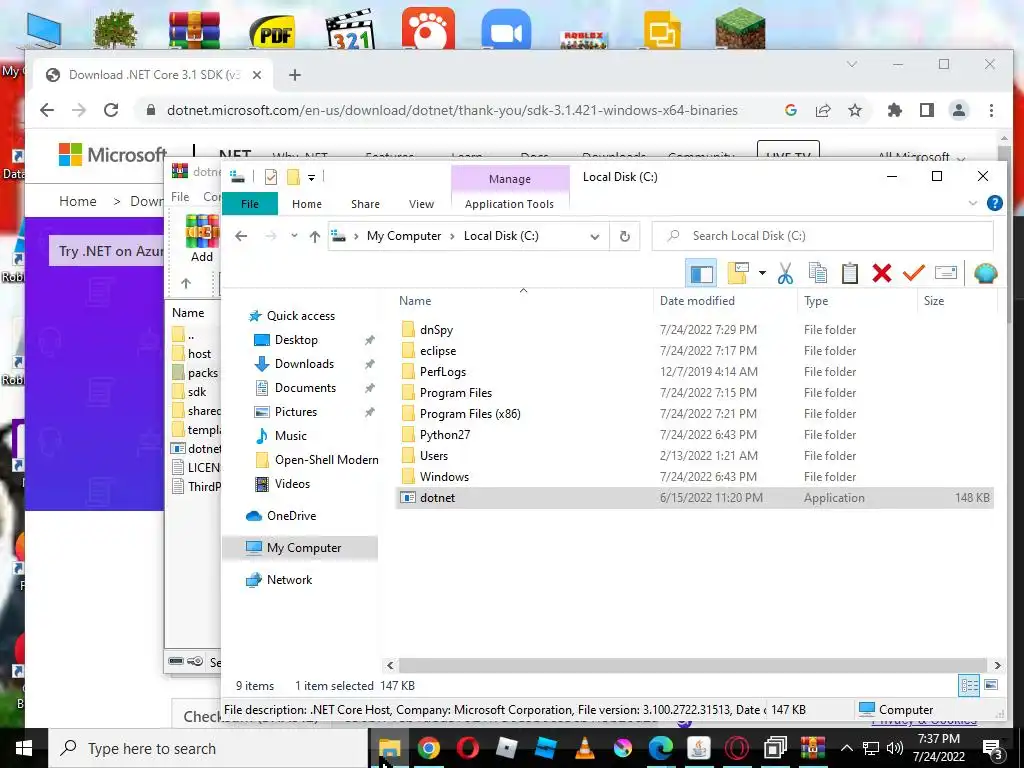The image size is (1024, 768).
Task: Open Customize Quick Access Toolbar dropdown
Action: coord(312,177)
